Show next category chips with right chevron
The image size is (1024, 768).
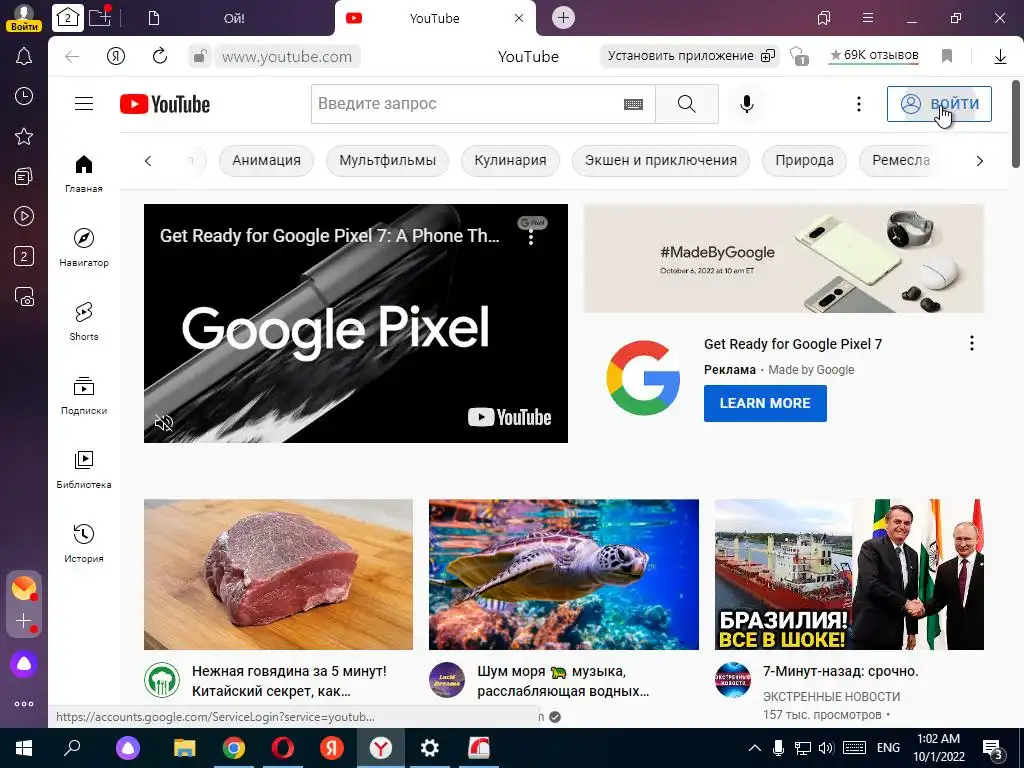(x=979, y=161)
